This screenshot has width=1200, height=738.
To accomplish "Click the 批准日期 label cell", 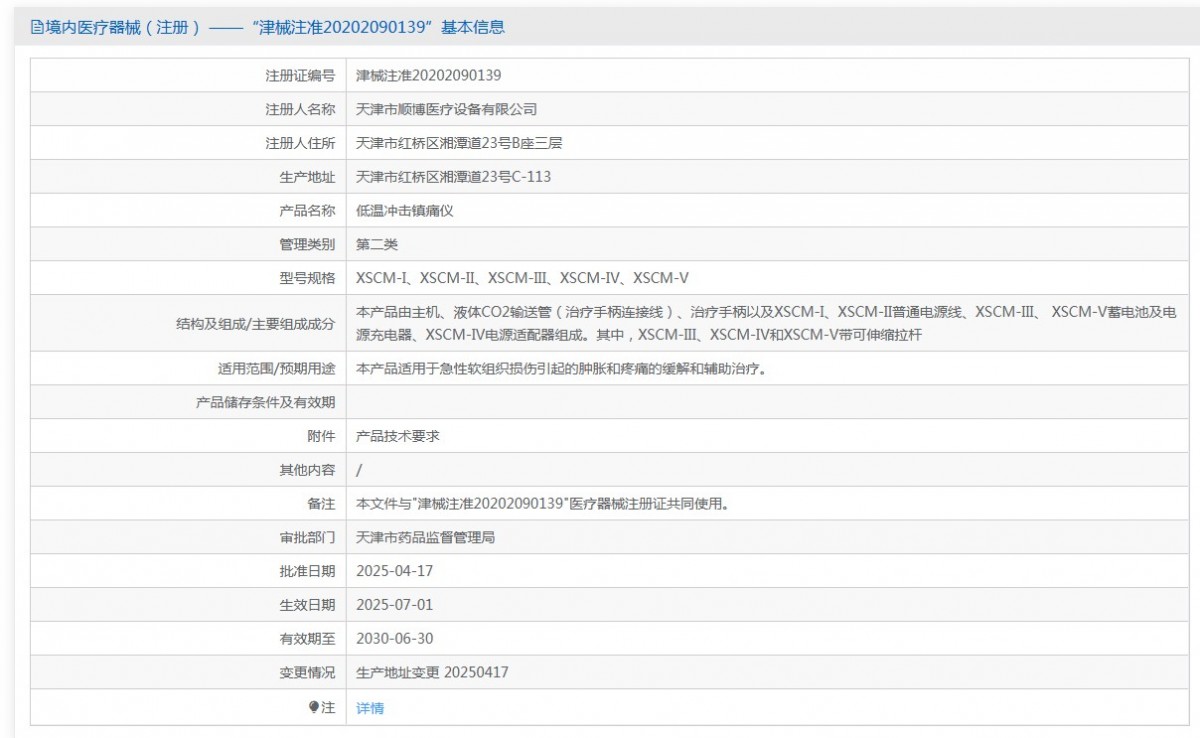I will (188, 571).
